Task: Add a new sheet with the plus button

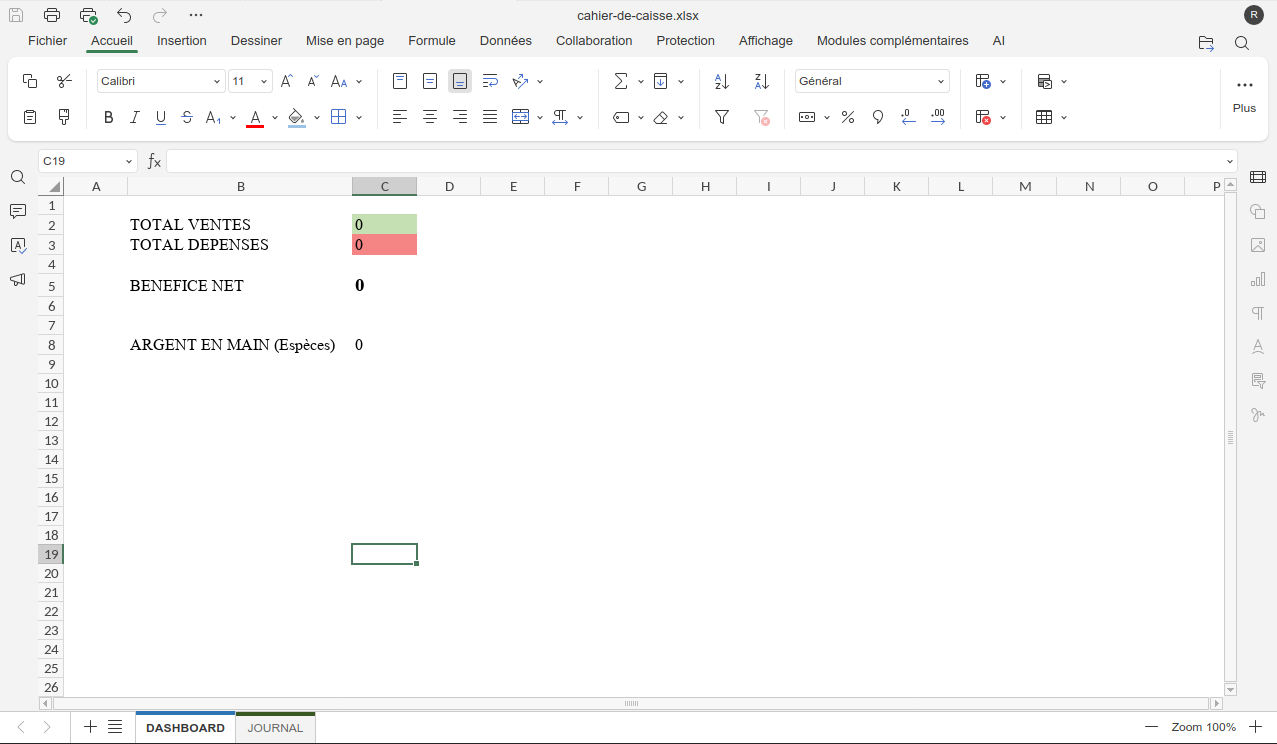Action: (90, 727)
